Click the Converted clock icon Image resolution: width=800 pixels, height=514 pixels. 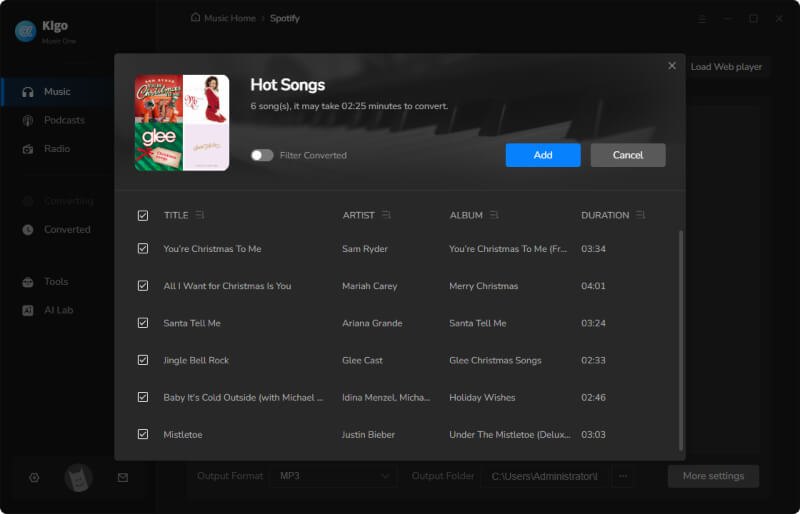tap(28, 230)
